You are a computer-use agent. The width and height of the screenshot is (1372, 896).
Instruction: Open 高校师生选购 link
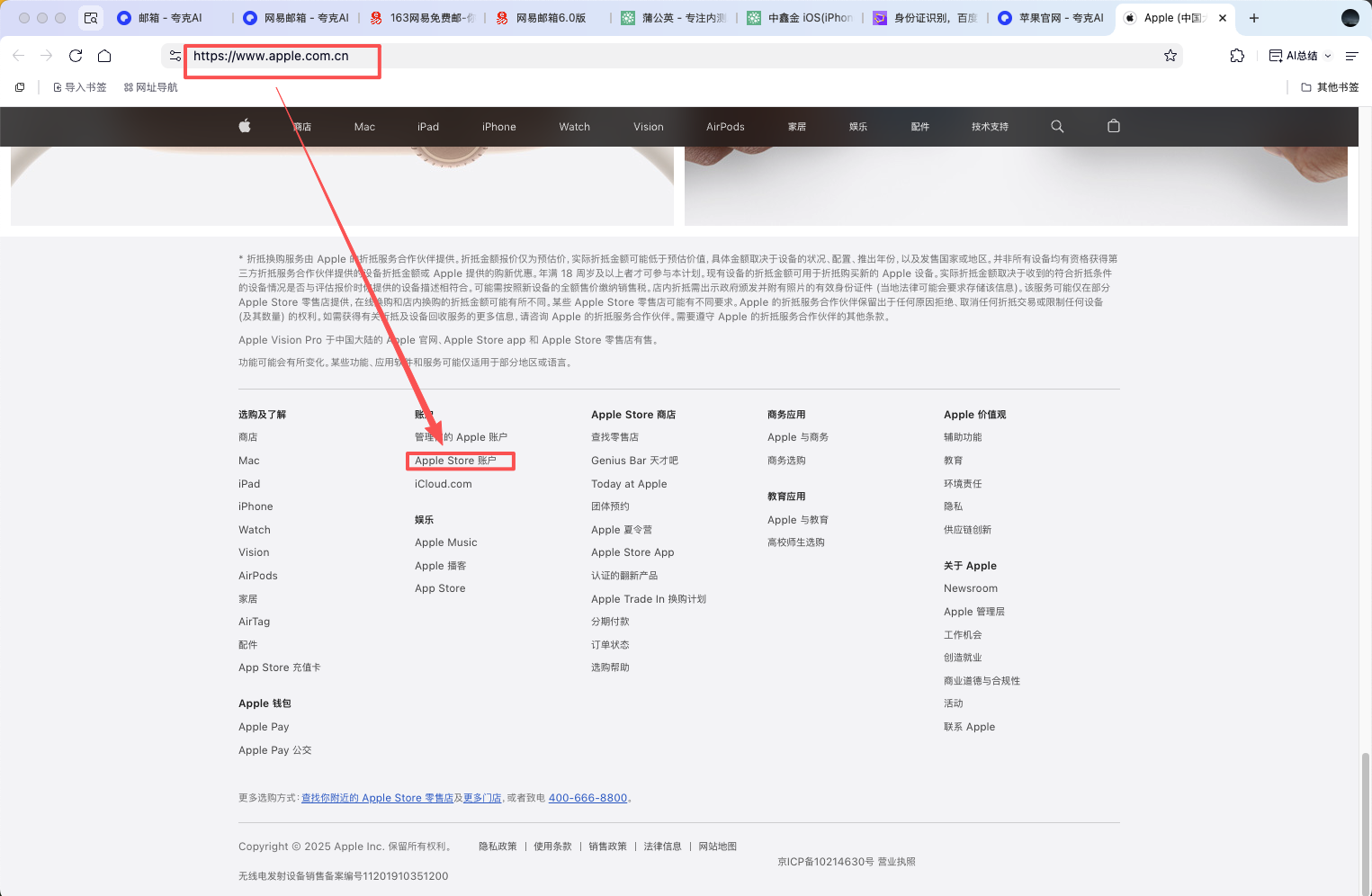796,542
